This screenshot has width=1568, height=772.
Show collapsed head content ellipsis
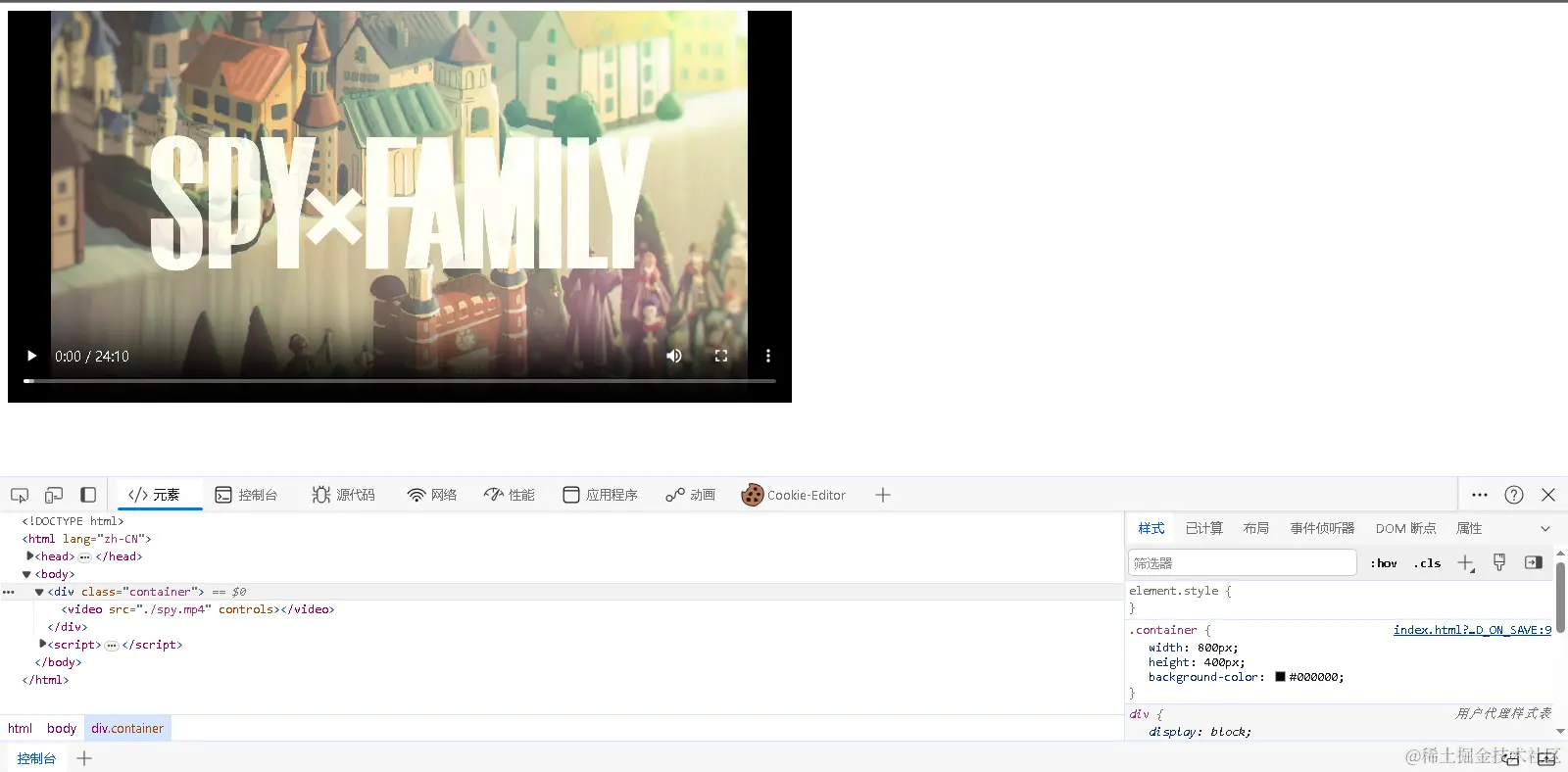point(85,556)
